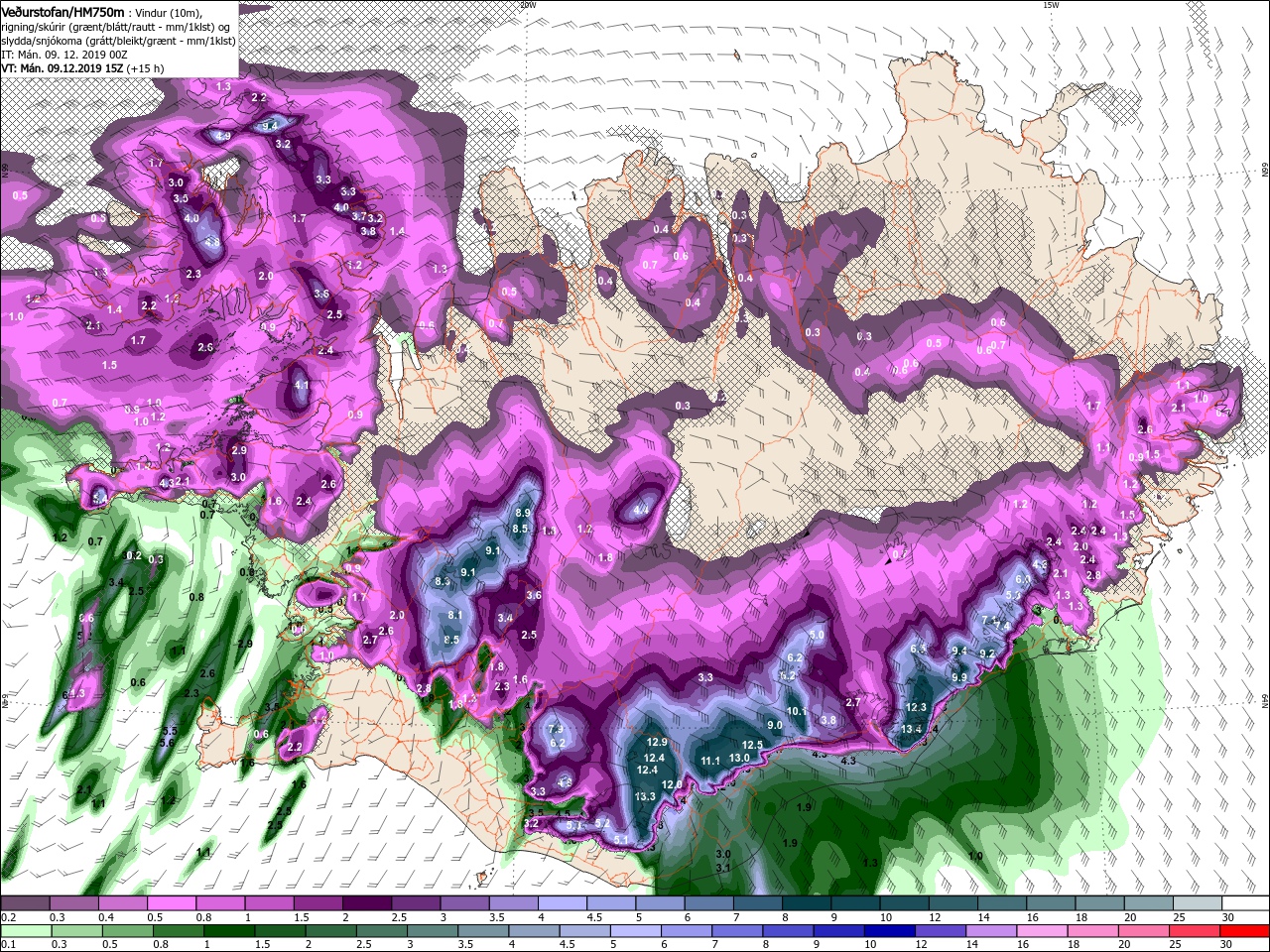Image resolution: width=1270 pixels, height=952 pixels.
Task: Click the blue legend swatch between 10 and 12
Action: (x=889, y=931)
